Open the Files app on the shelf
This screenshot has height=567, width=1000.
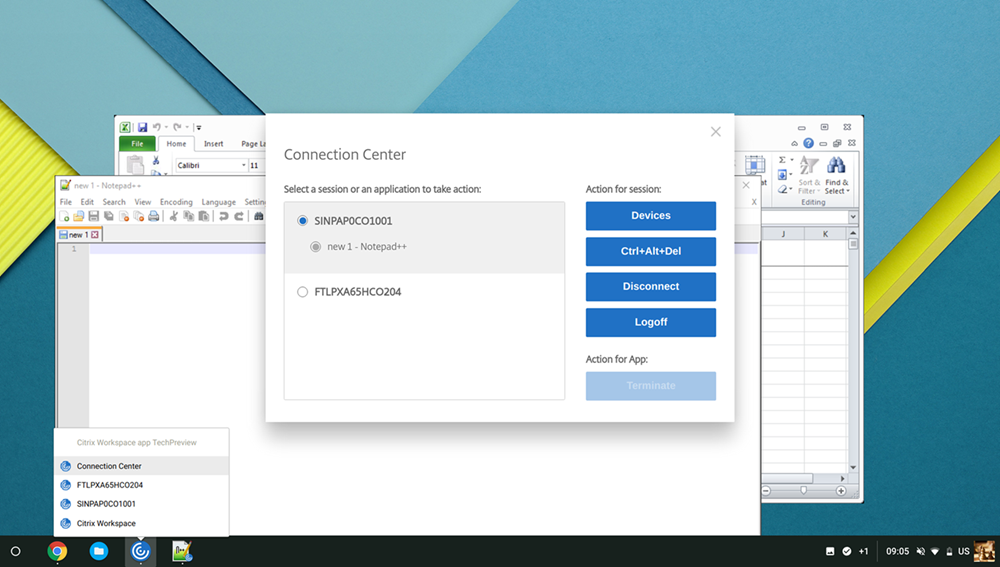point(99,551)
